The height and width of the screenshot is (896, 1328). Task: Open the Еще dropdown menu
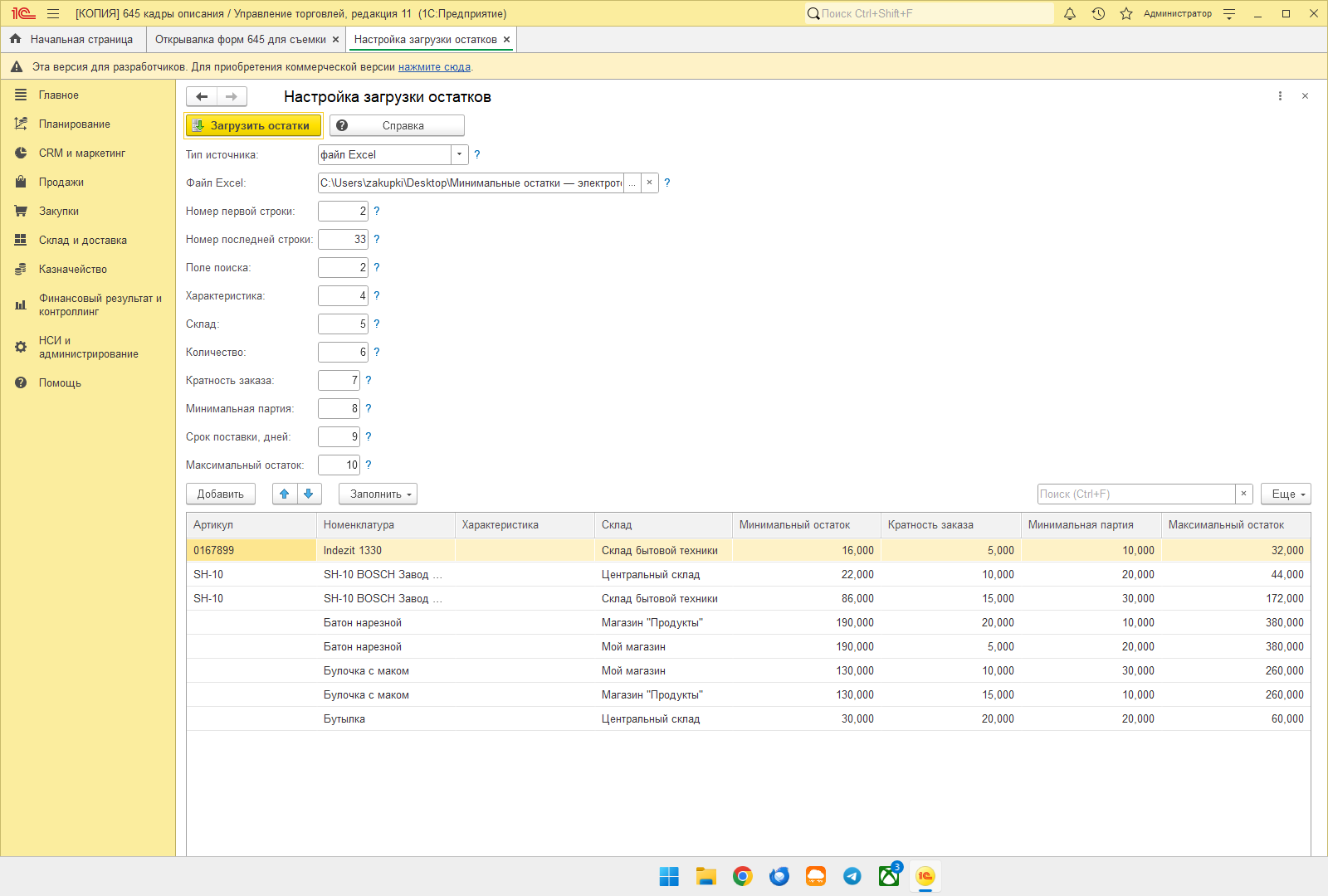tap(1286, 494)
